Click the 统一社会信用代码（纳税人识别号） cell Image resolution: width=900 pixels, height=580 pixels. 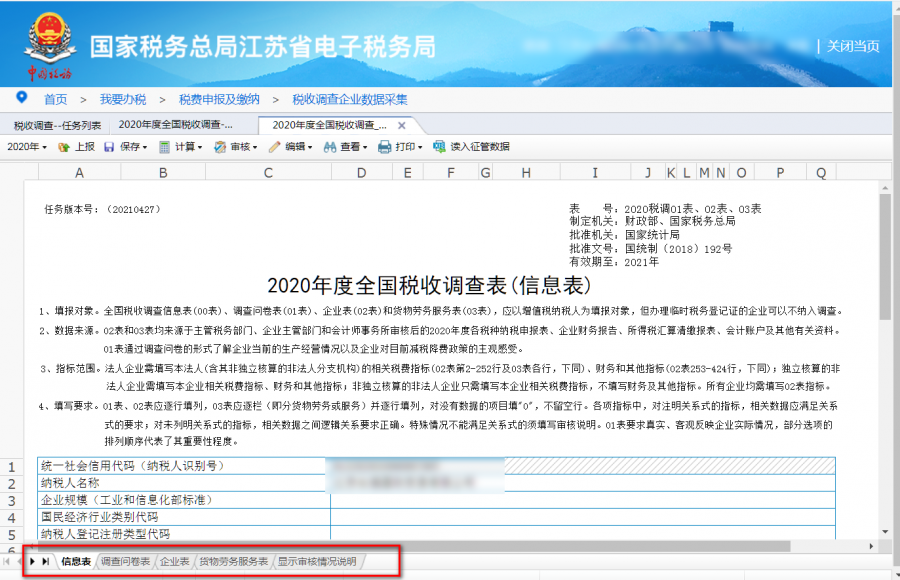click(x=184, y=466)
